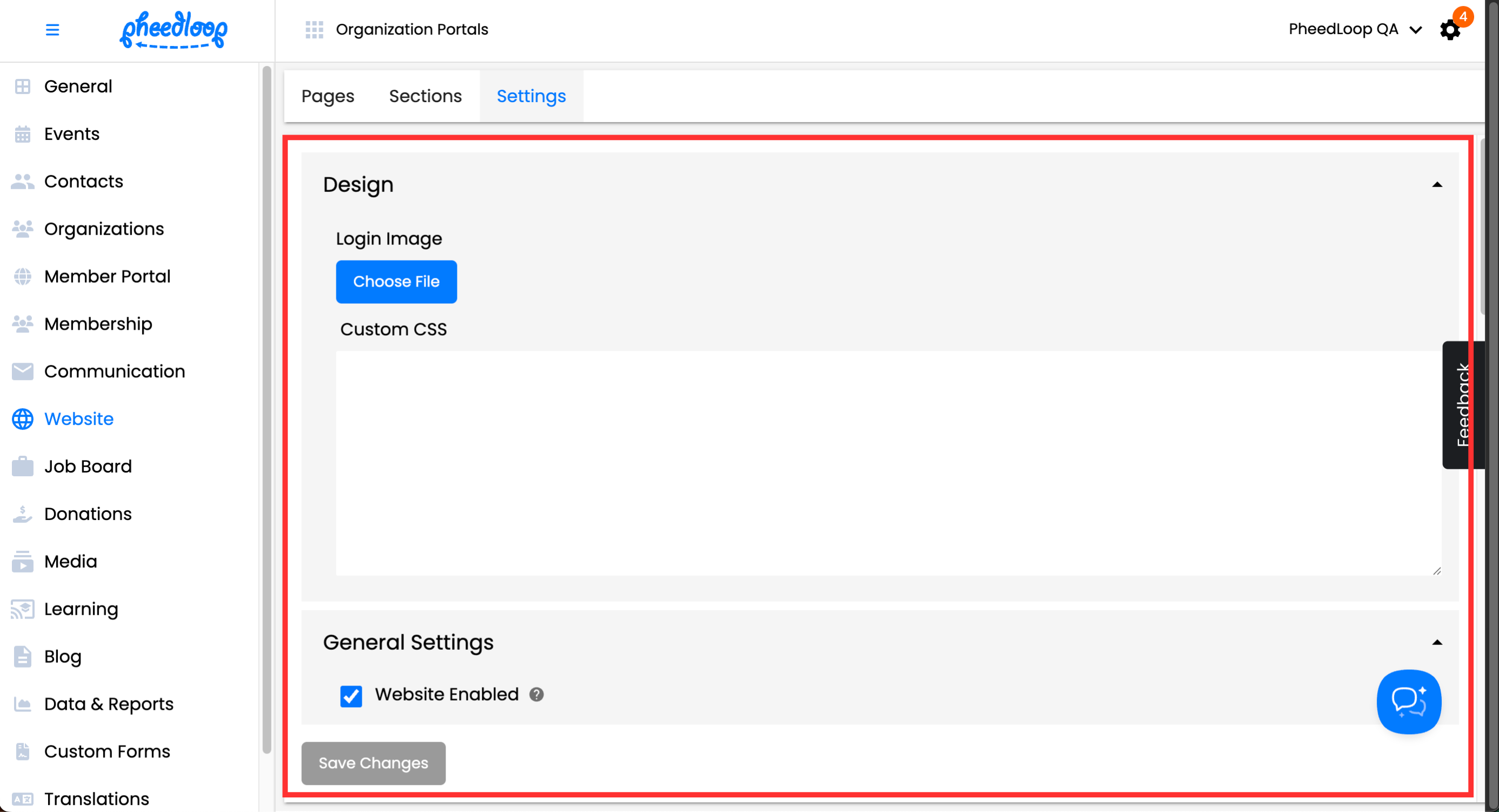1499x812 pixels.
Task: Switch to the Sections tab
Action: click(426, 96)
